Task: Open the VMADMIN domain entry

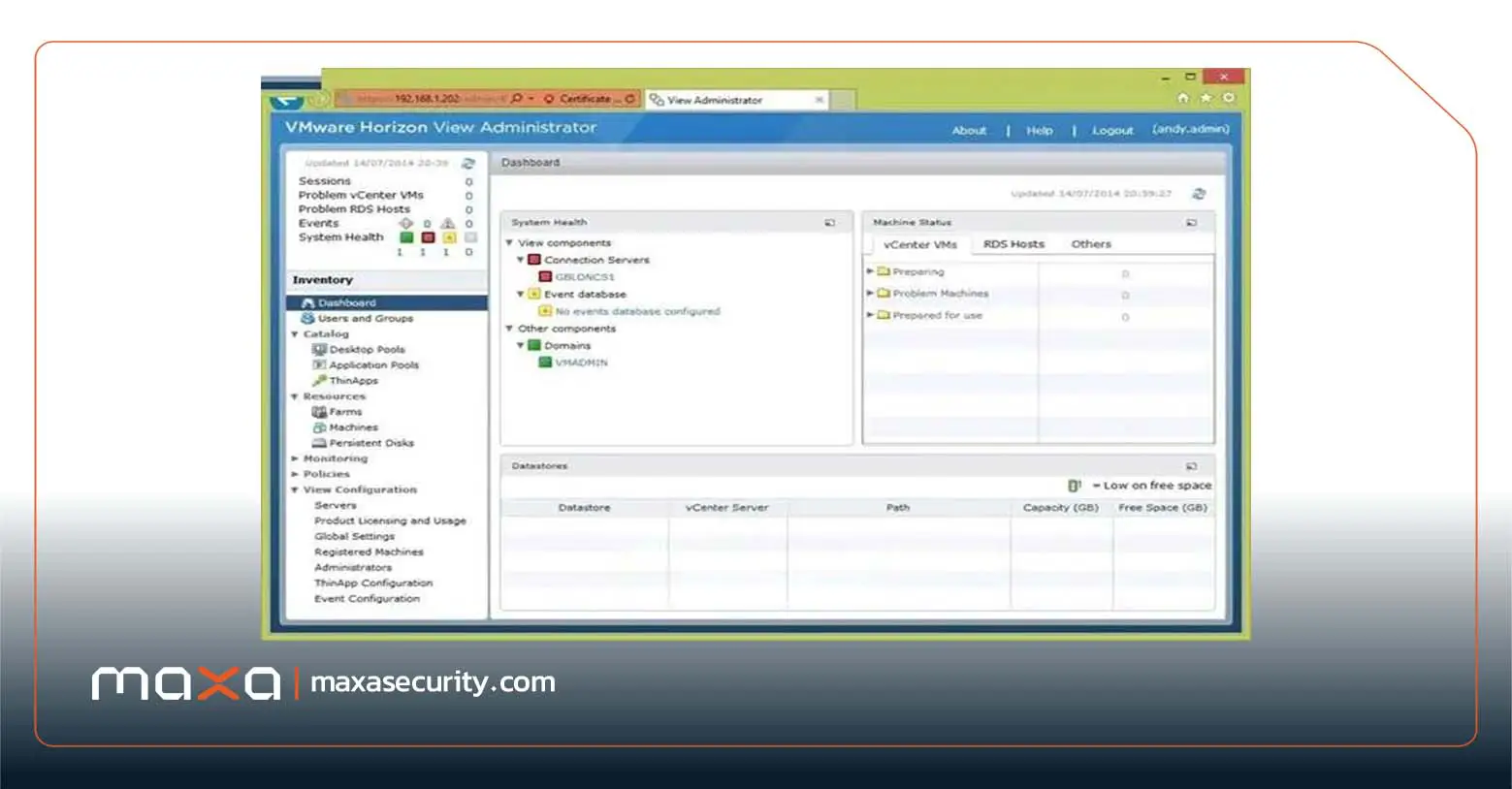Action: pos(581,363)
